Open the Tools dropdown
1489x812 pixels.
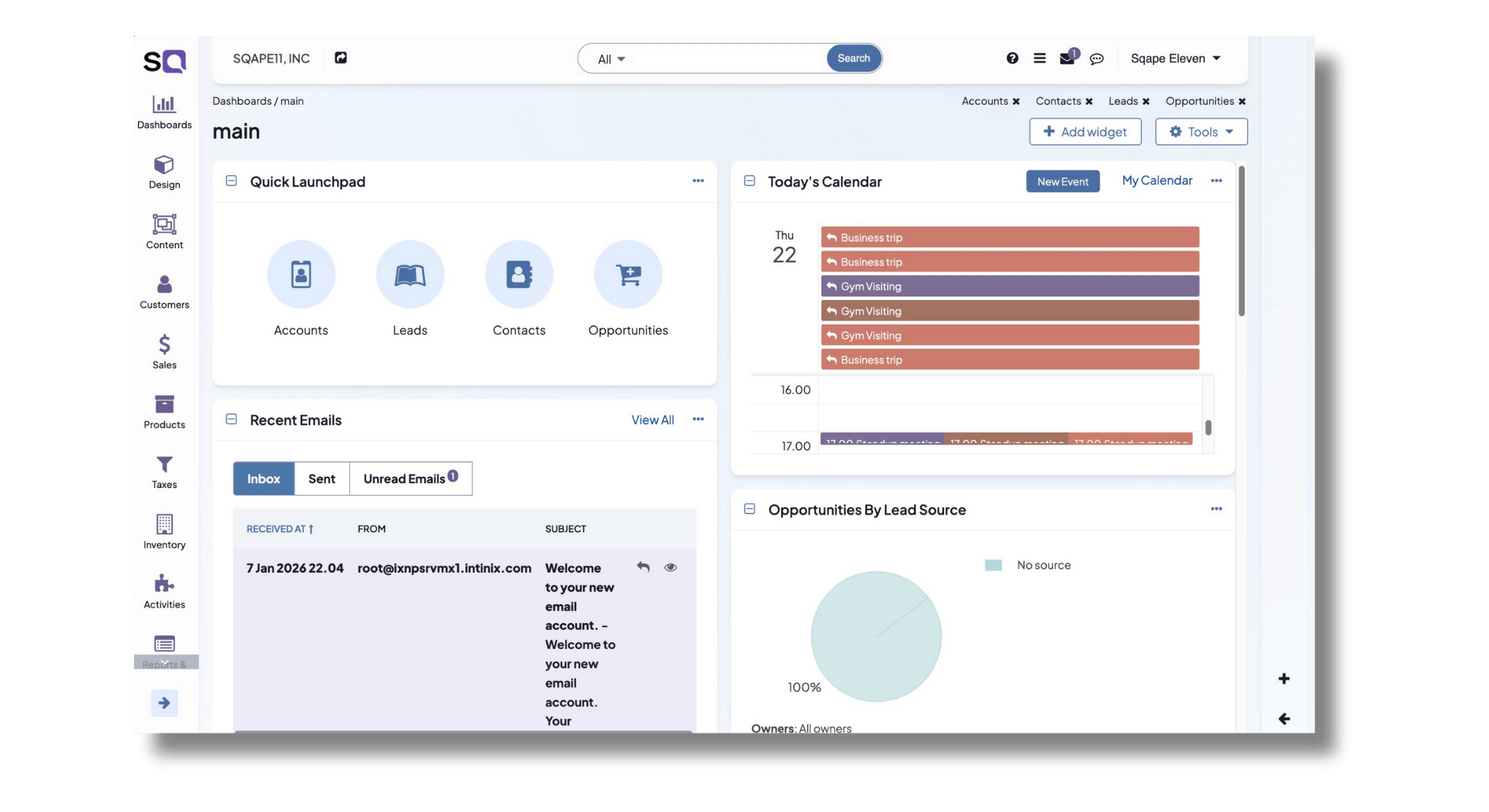click(x=1201, y=132)
